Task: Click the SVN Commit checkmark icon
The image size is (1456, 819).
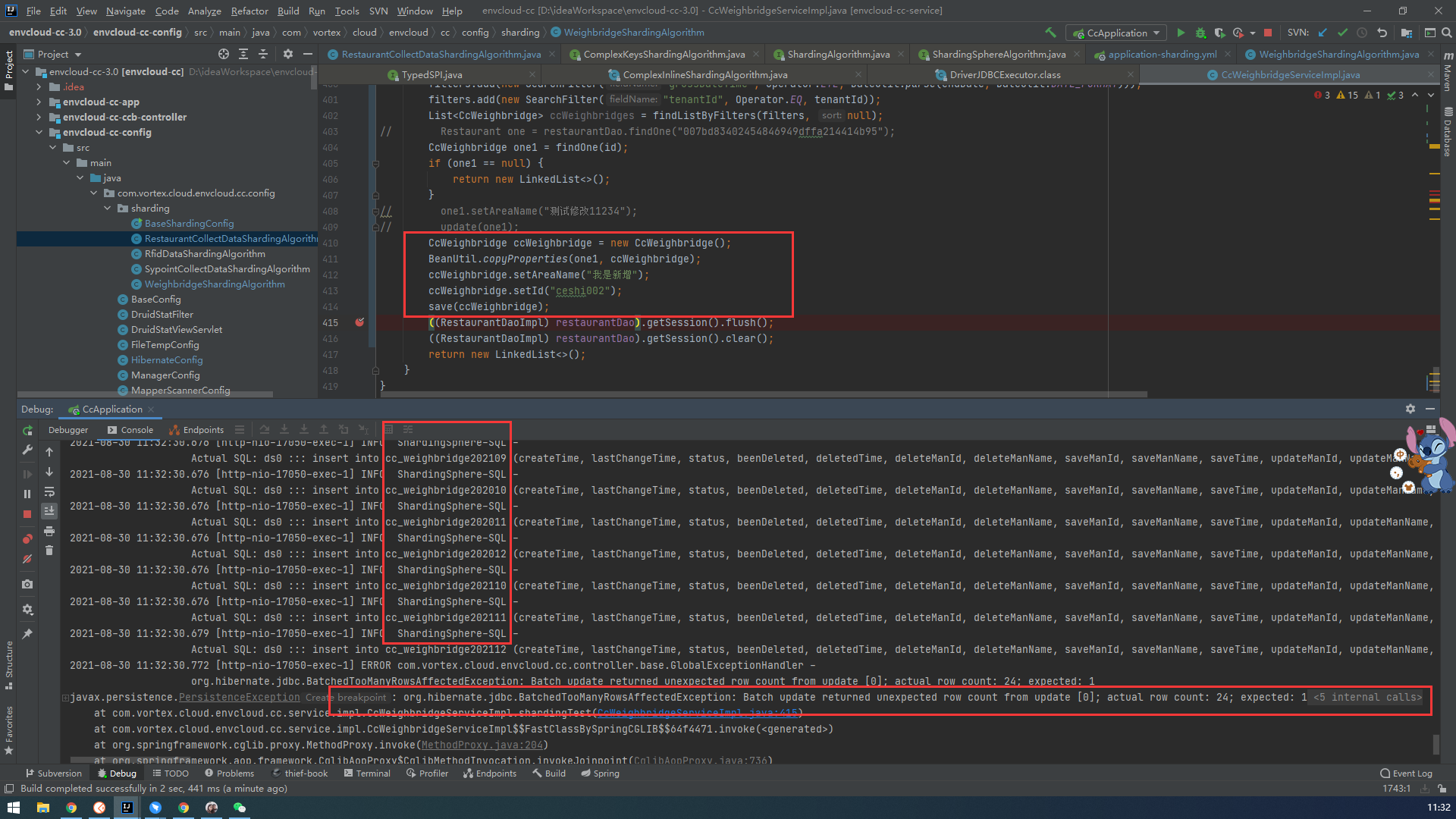Action: tap(1342, 33)
